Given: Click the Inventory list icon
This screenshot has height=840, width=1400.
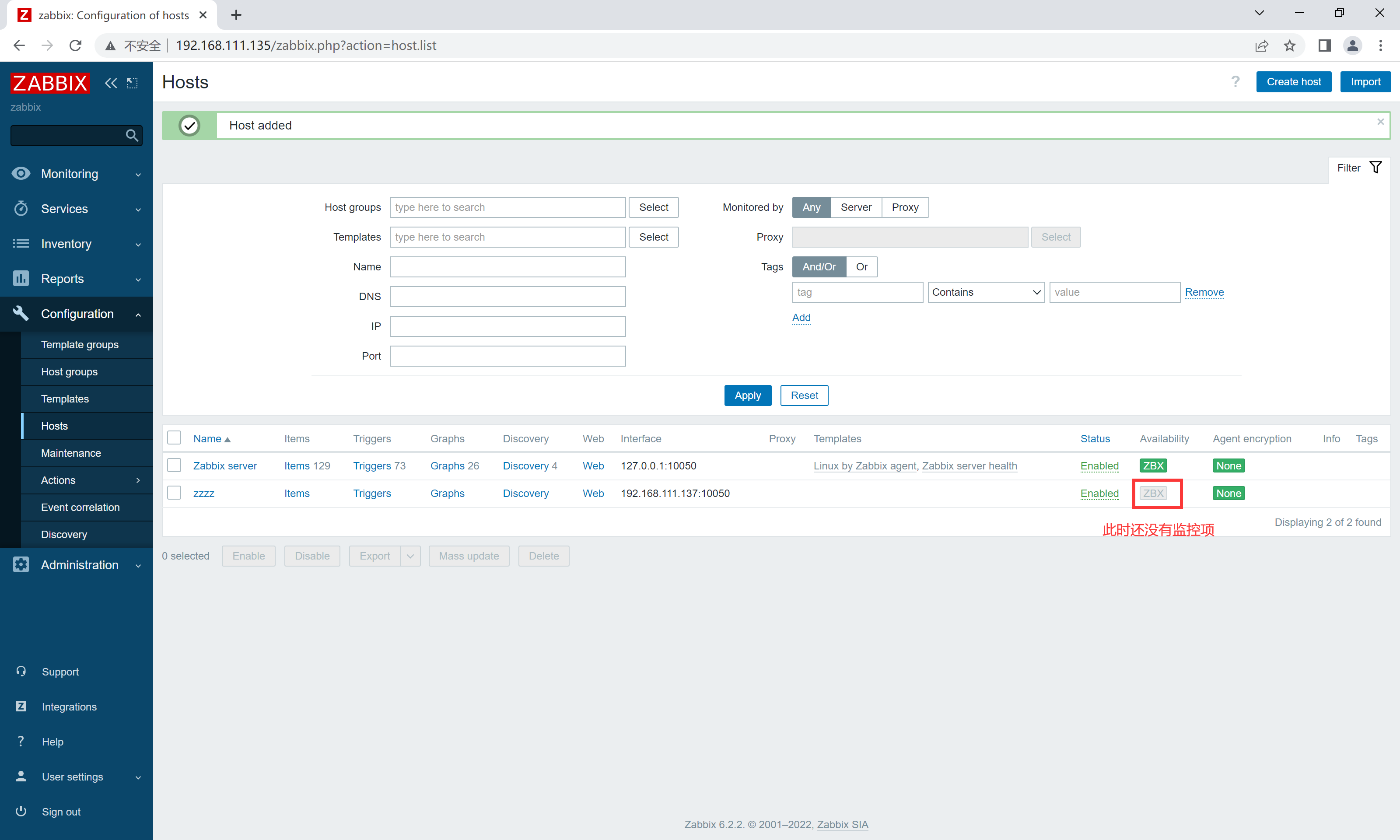Looking at the screenshot, I should tap(21, 243).
